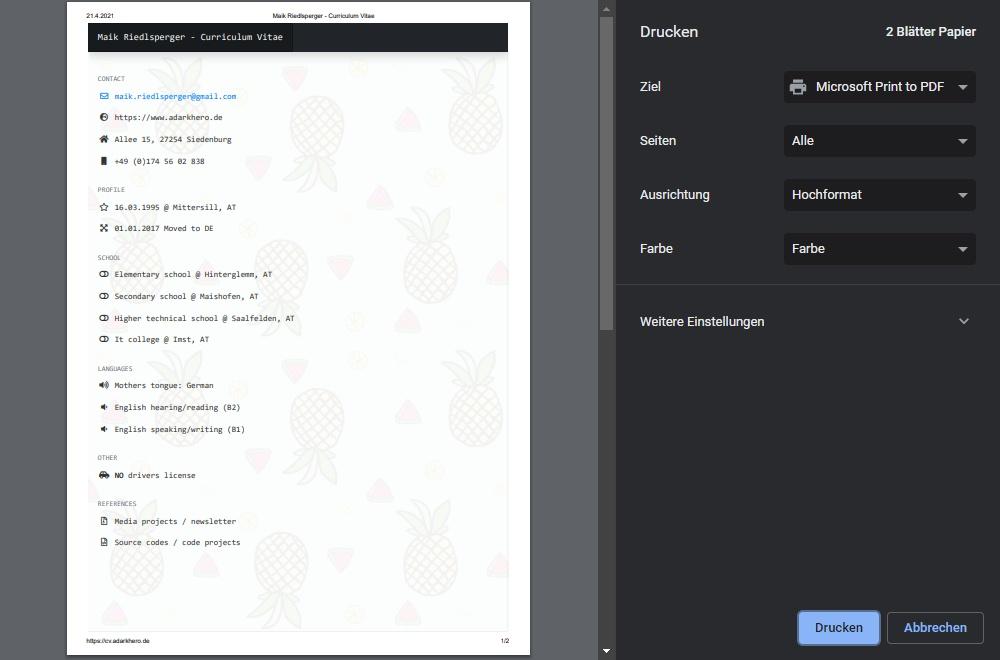The height and width of the screenshot is (660, 1000).
Task: Click the printer icon in Ziel dropdown
Action: (x=798, y=87)
